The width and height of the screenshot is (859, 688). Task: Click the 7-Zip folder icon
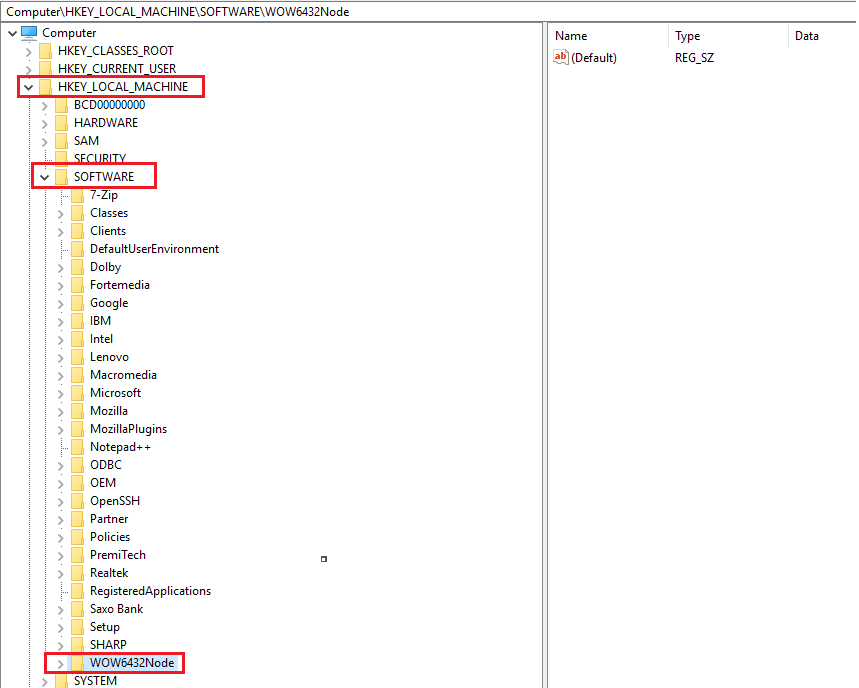78,195
